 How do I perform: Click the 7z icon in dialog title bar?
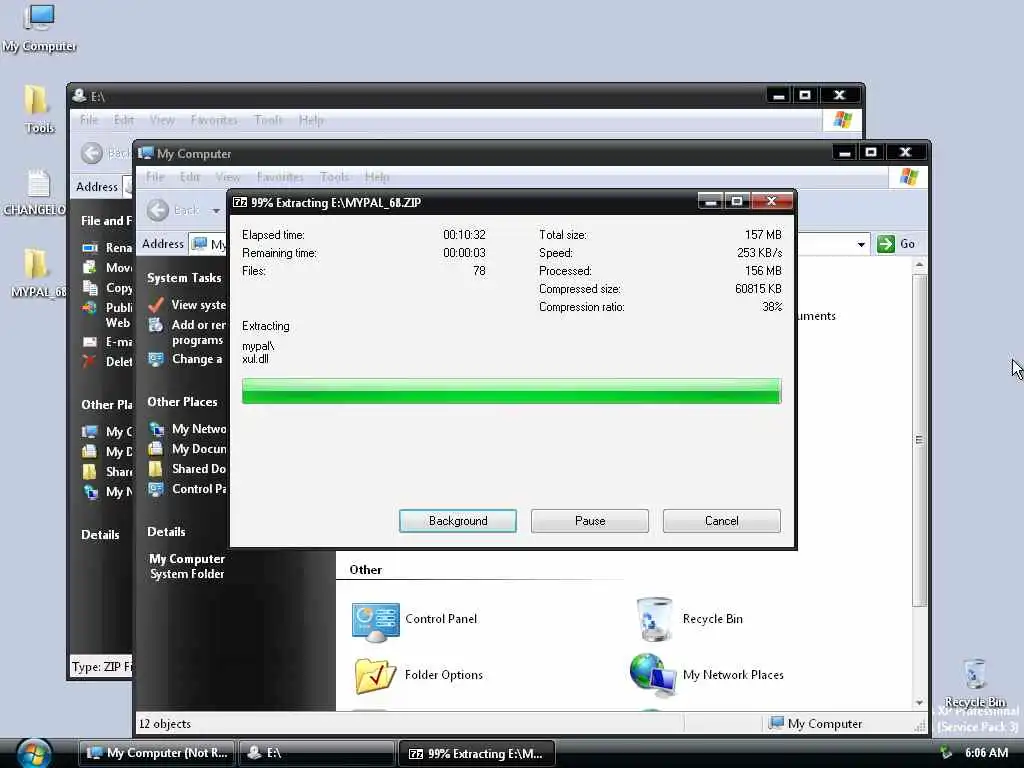click(240, 202)
